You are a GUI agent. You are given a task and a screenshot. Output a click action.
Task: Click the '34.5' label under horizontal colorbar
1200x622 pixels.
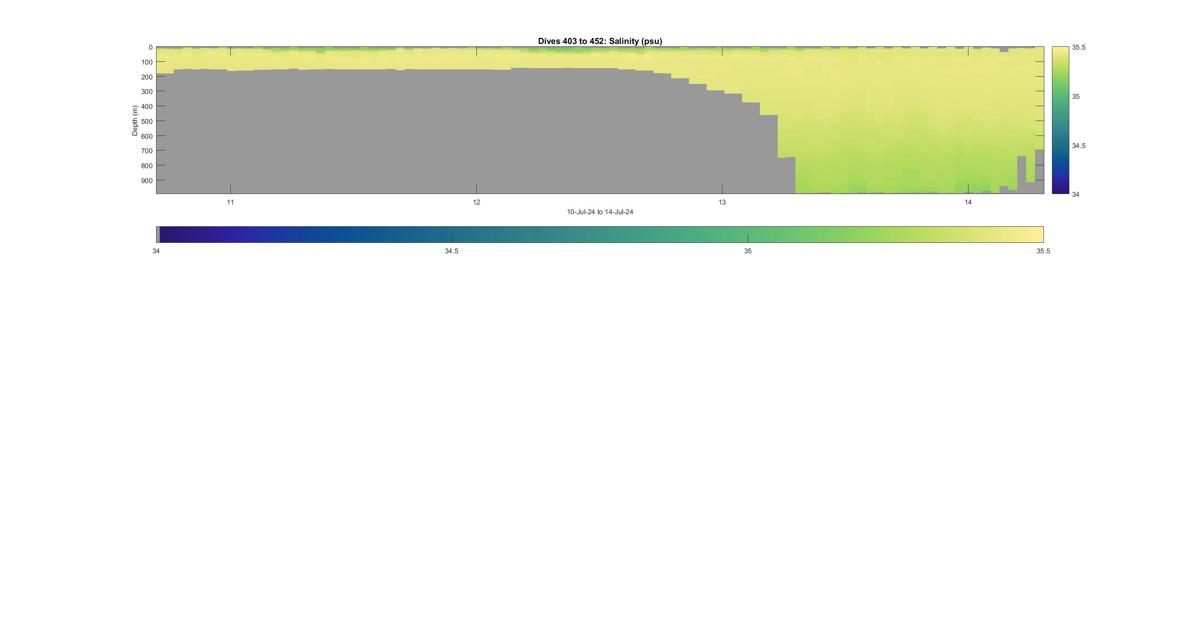[x=452, y=251]
